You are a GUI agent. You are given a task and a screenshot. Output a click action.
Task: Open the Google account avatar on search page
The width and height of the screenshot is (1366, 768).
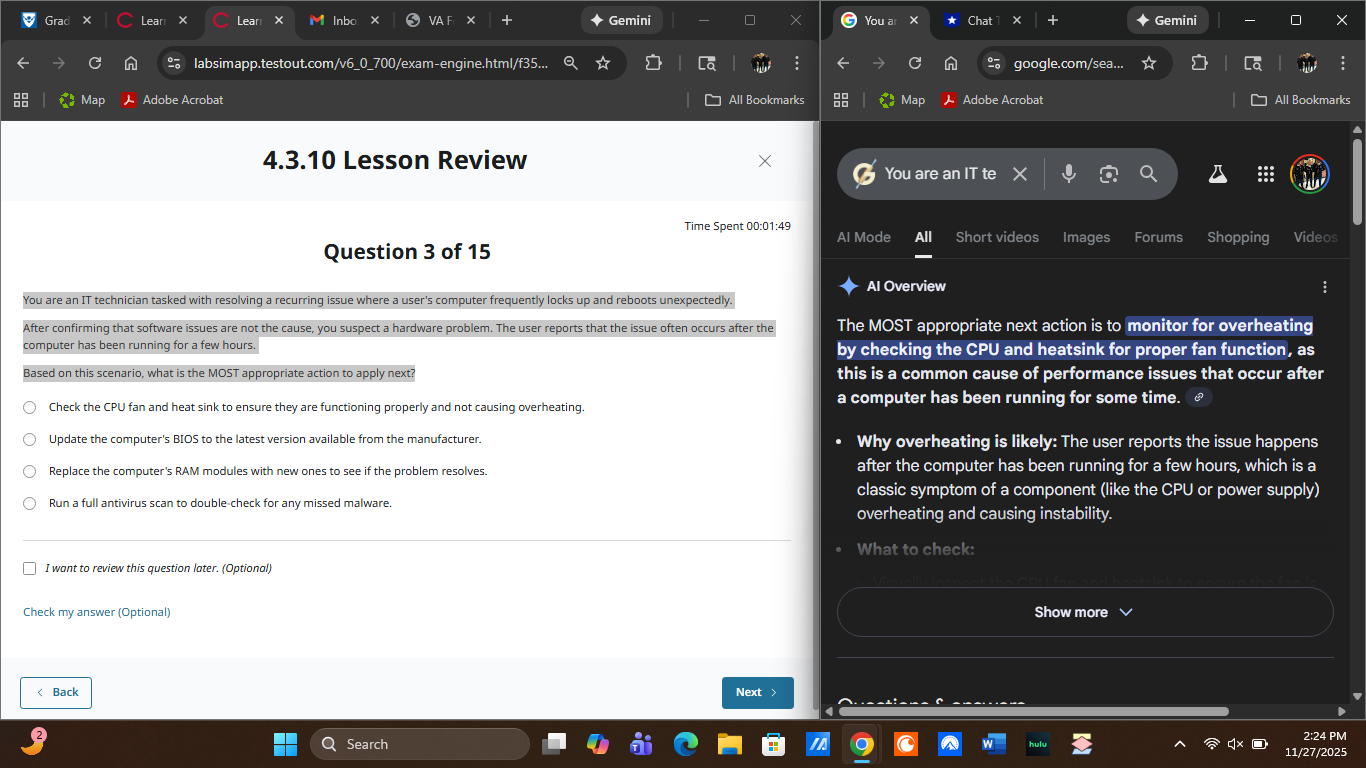[1309, 174]
